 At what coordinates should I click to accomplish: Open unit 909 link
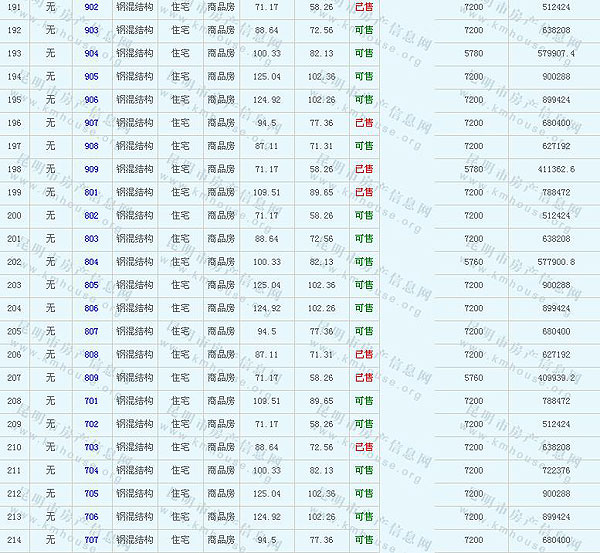(x=91, y=169)
